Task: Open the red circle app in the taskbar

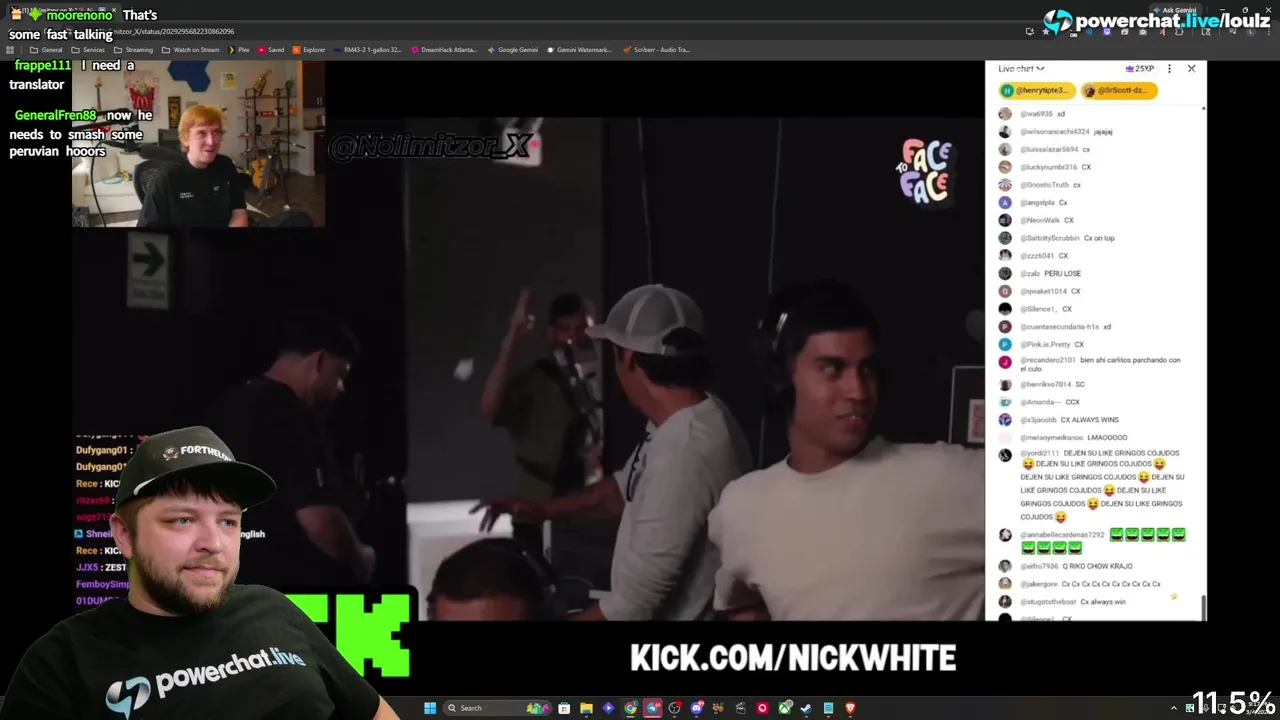Action: (x=762, y=708)
